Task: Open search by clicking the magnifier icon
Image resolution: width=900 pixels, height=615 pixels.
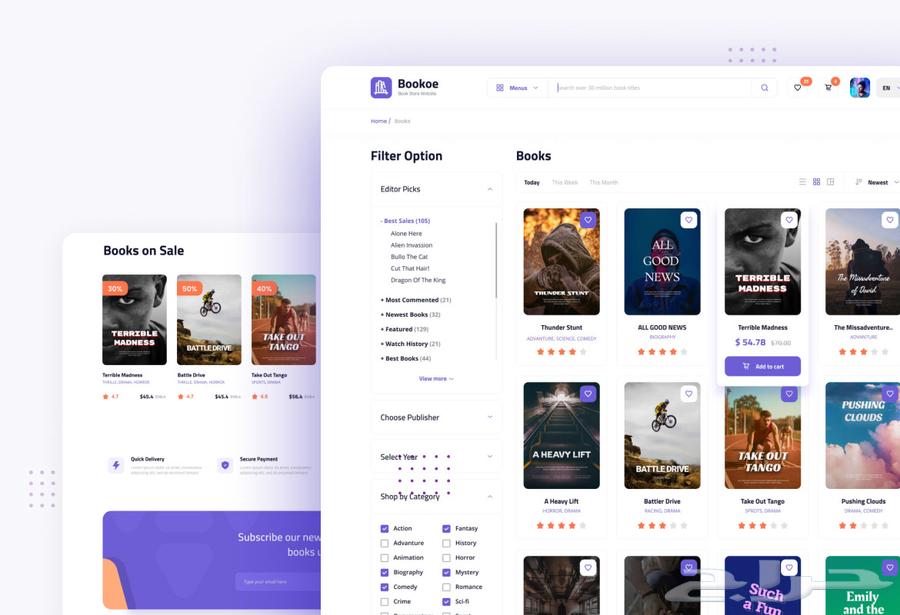Action: pyautogui.click(x=765, y=87)
